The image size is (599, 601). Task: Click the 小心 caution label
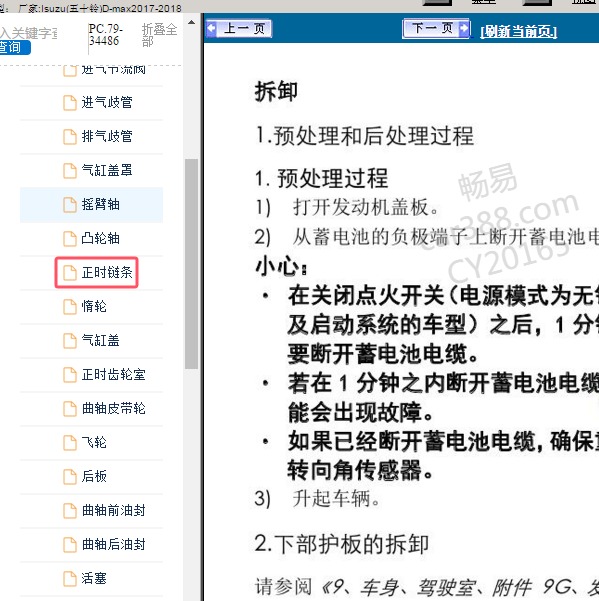[x=281, y=266]
